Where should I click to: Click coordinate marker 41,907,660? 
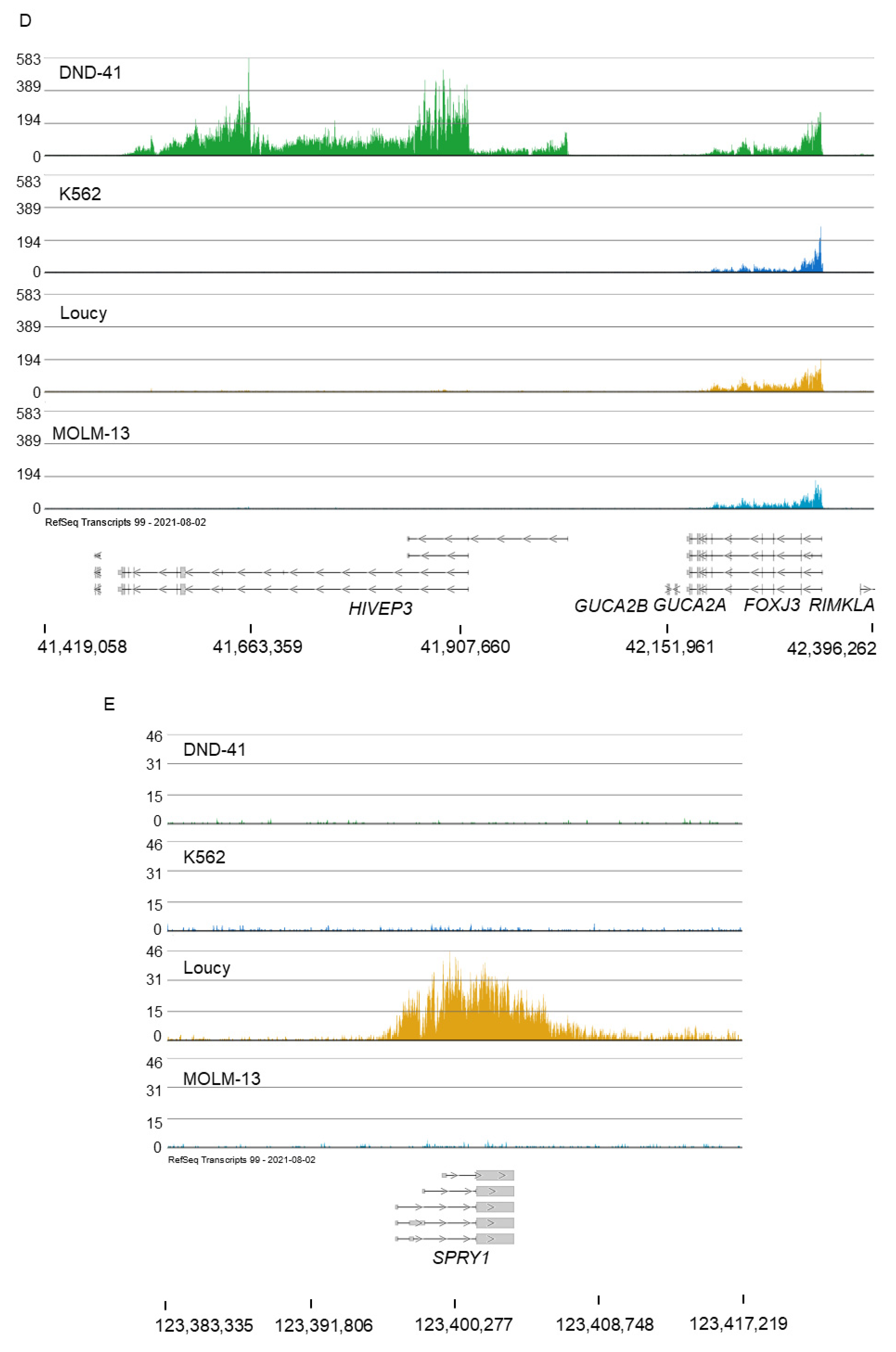tap(465, 646)
